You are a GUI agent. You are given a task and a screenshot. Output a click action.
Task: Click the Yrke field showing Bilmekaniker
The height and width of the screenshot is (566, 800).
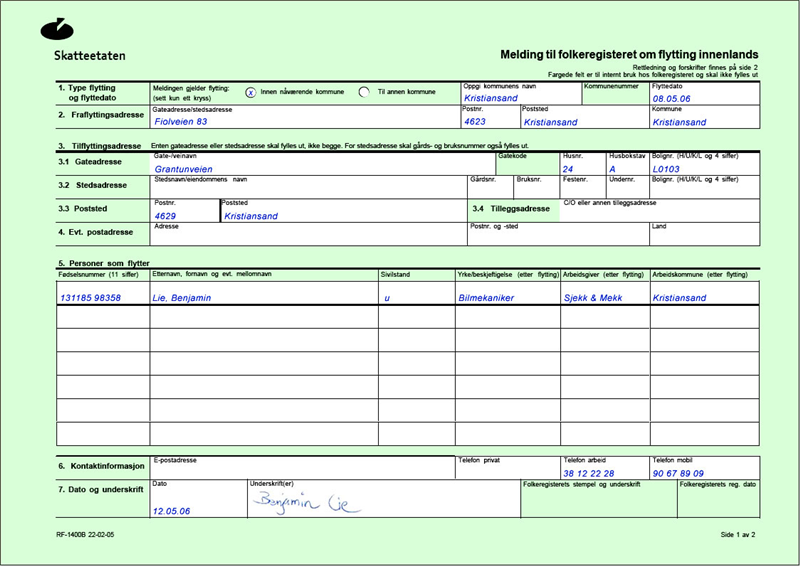pyautogui.click(x=496, y=298)
